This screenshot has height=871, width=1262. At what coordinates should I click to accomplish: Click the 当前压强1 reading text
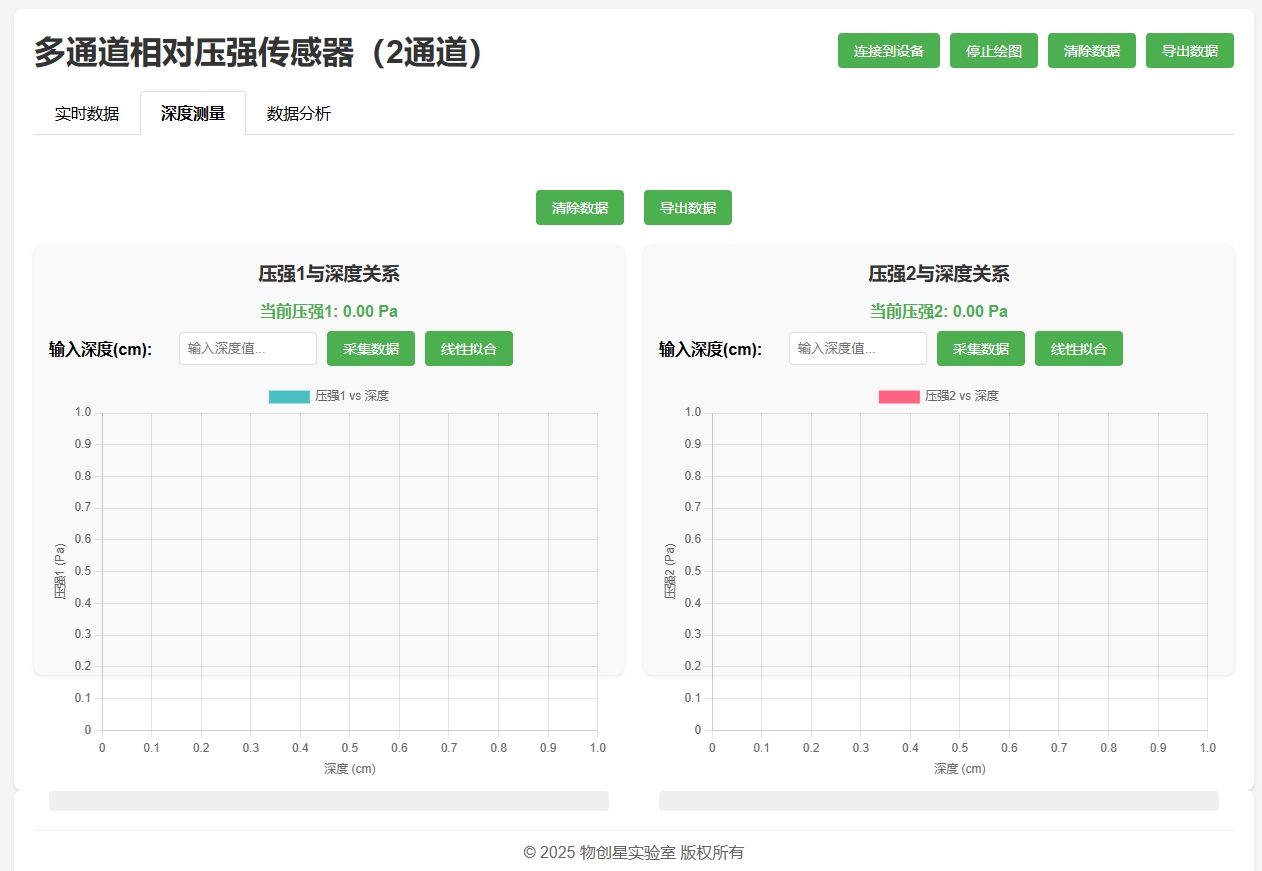(329, 312)
